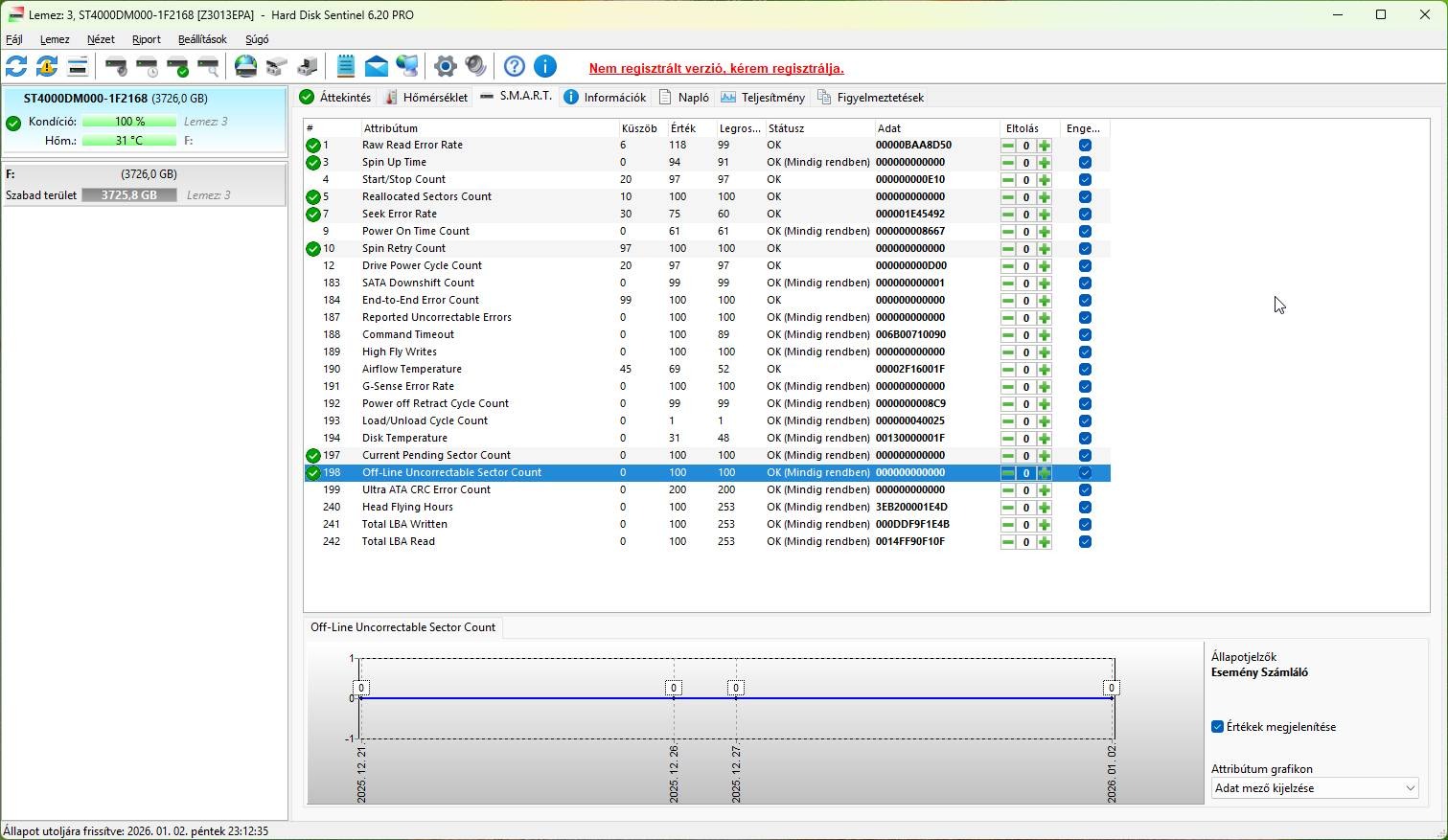This screenshot has height=840, width=1448.
Task: Click the refresh icon with warning triangle
Action: pyautogui.click(x=47, y=66)
